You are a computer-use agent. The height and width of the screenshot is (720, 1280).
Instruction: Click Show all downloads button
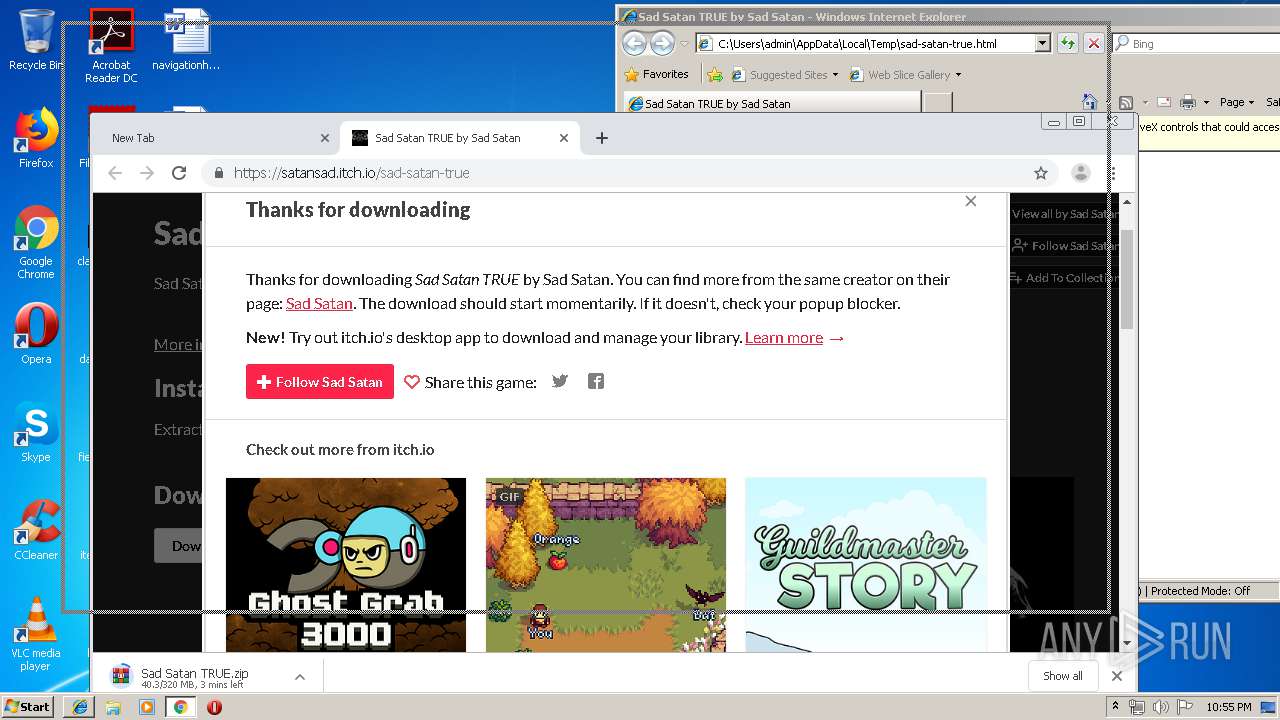1062,676
